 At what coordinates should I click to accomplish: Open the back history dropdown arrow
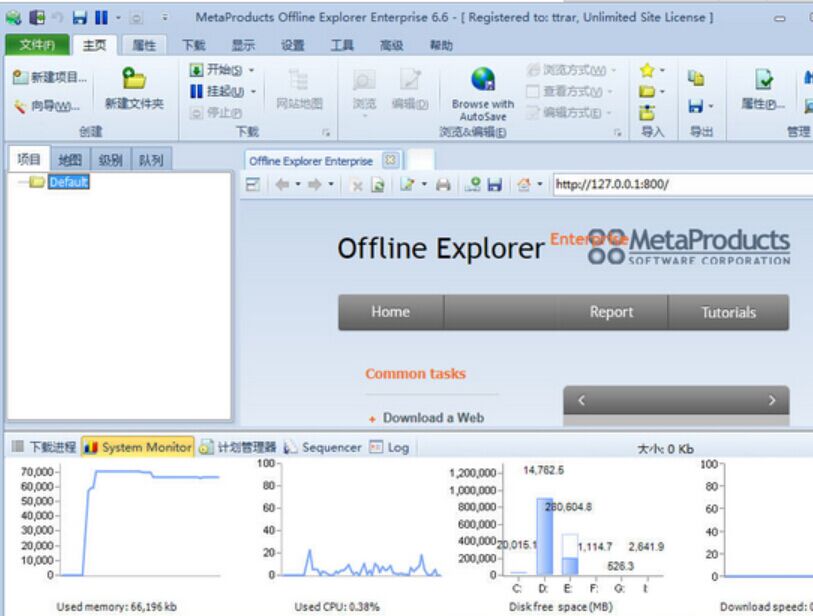(x=298, y=185)
